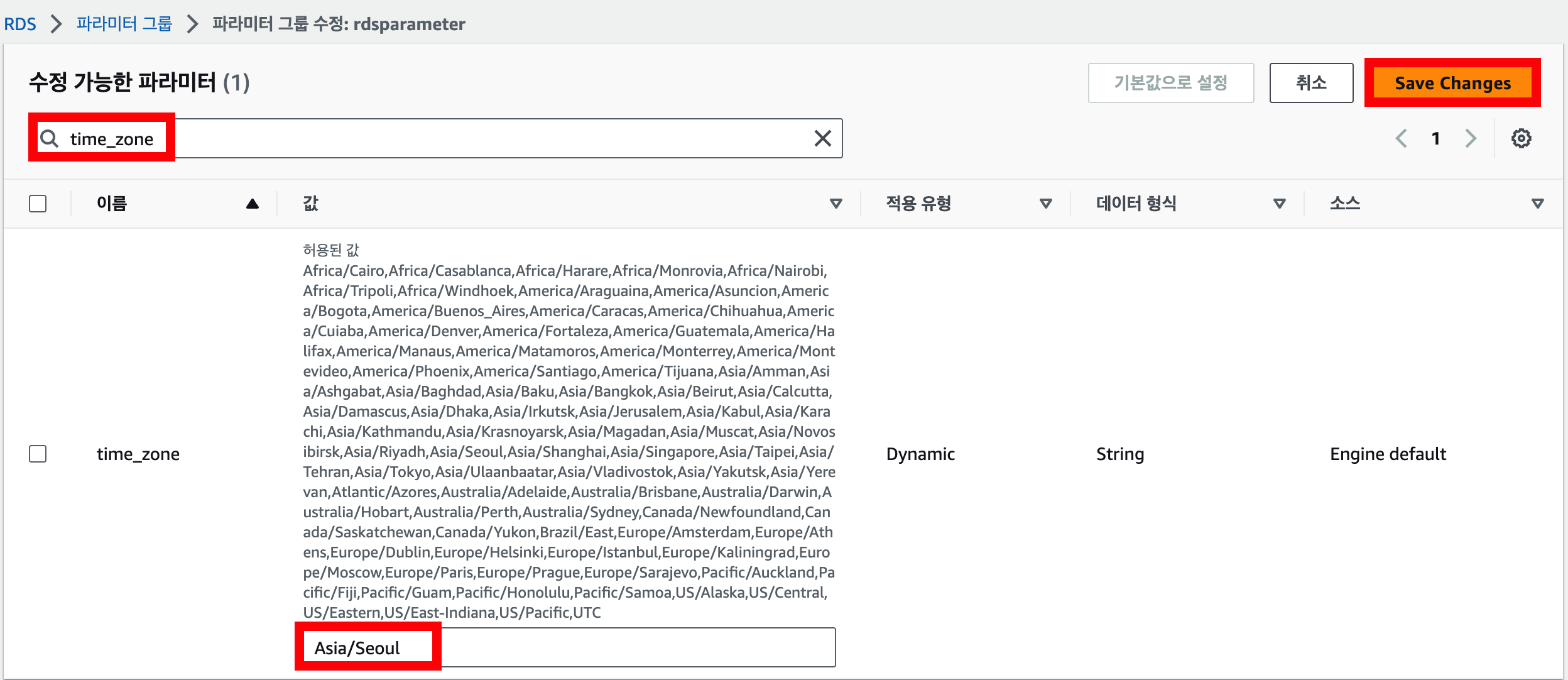
Task: Click the 기본값으로 설정 button
Action: coord(1170,83)
